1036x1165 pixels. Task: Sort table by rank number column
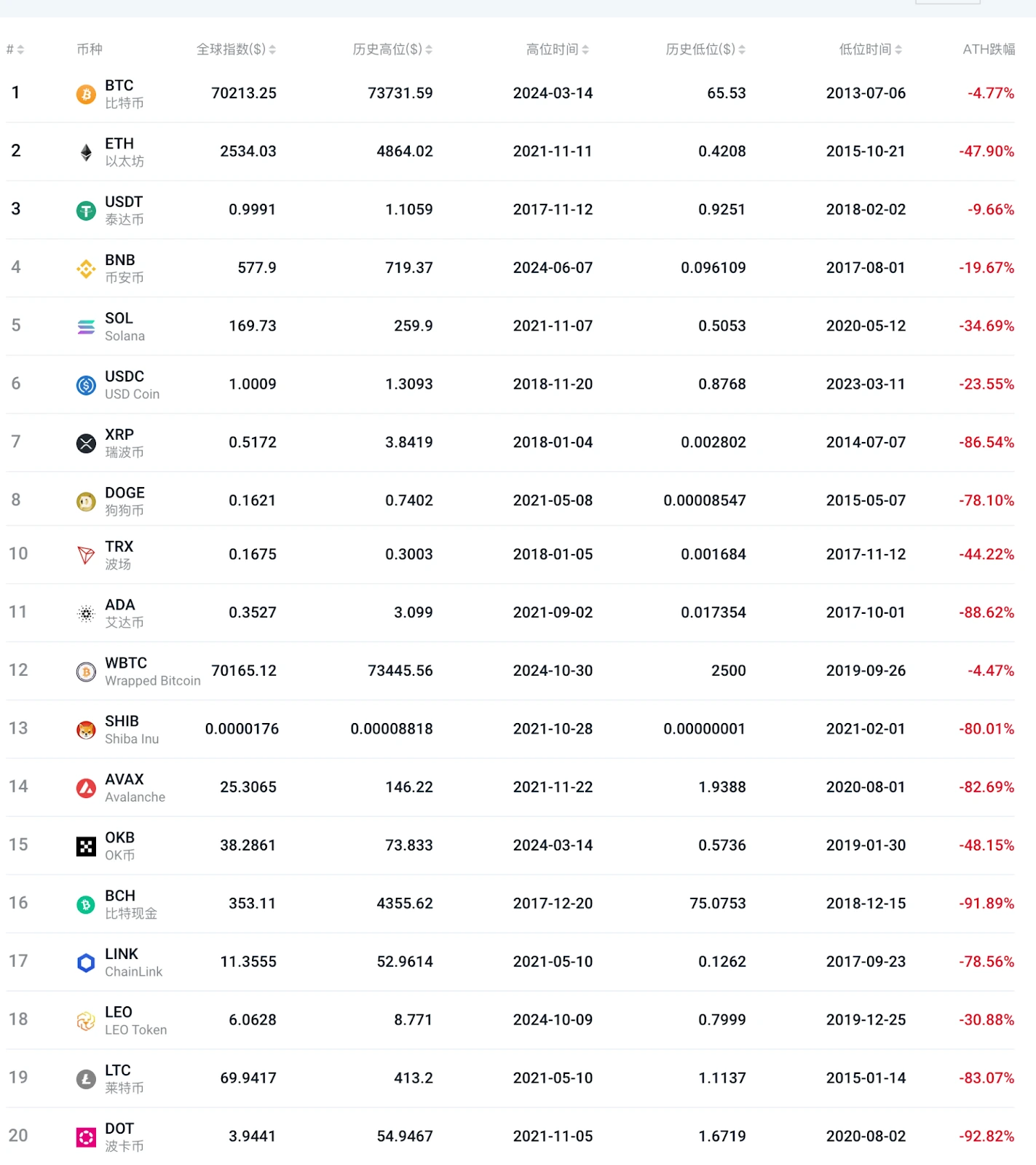point(15,50)
